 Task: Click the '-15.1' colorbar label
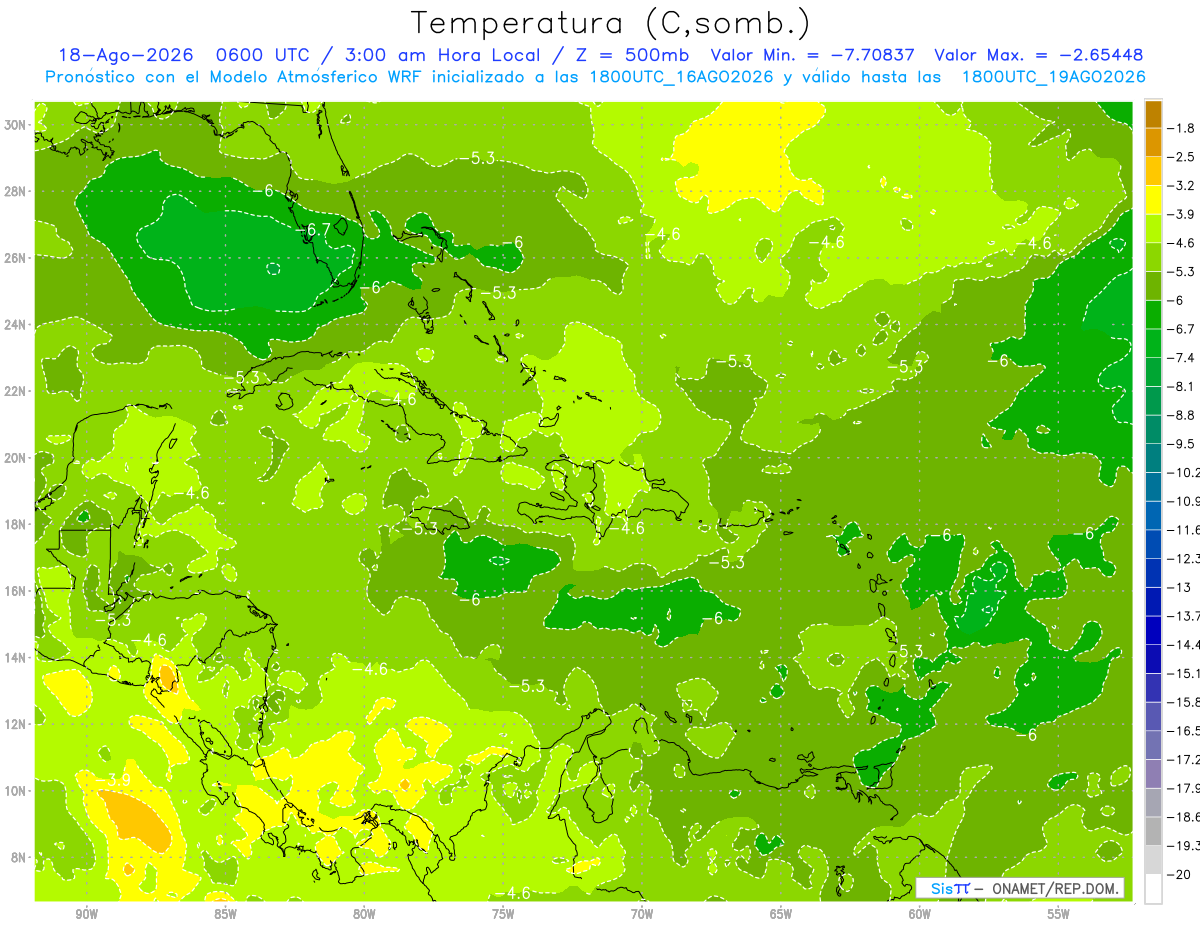coord(1184,673)
